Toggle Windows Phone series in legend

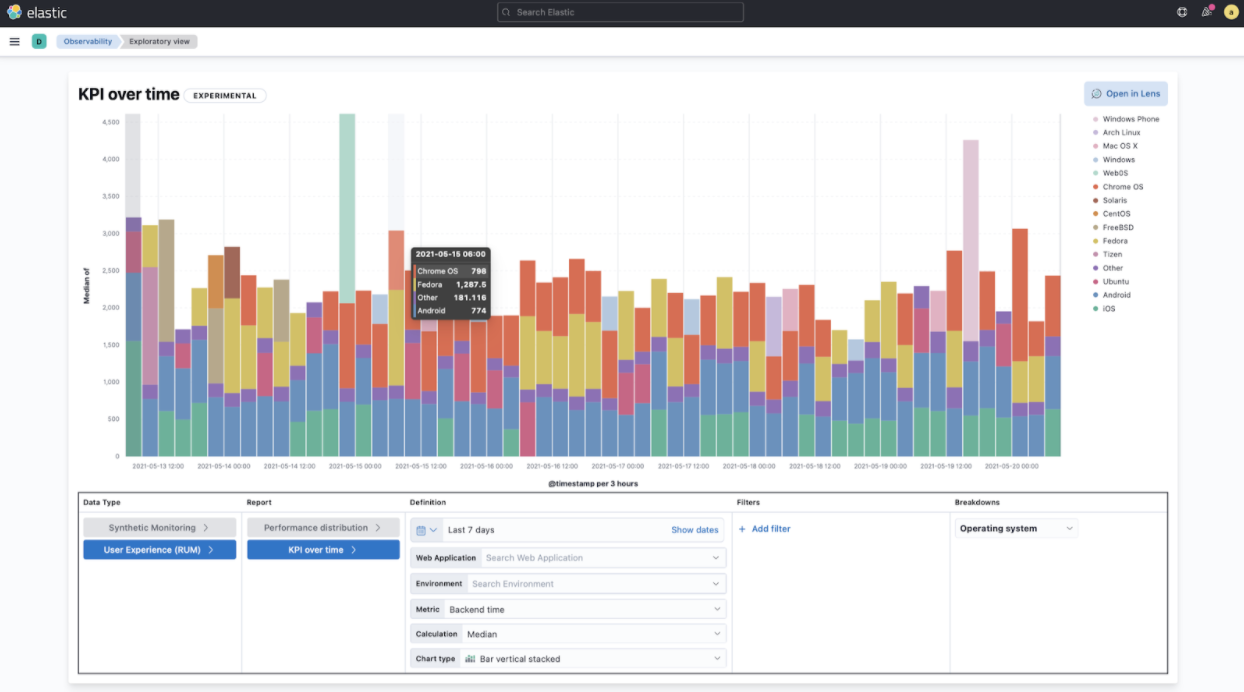tap(1130, 119)
